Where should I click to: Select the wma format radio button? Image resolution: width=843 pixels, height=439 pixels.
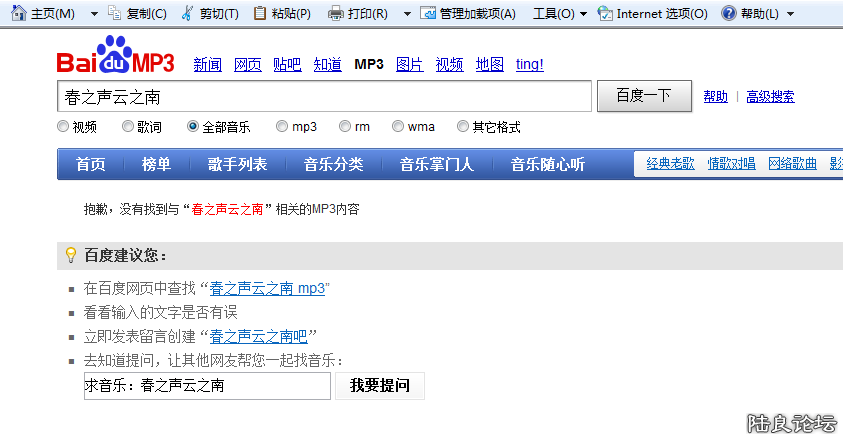(x=398, y=127)
